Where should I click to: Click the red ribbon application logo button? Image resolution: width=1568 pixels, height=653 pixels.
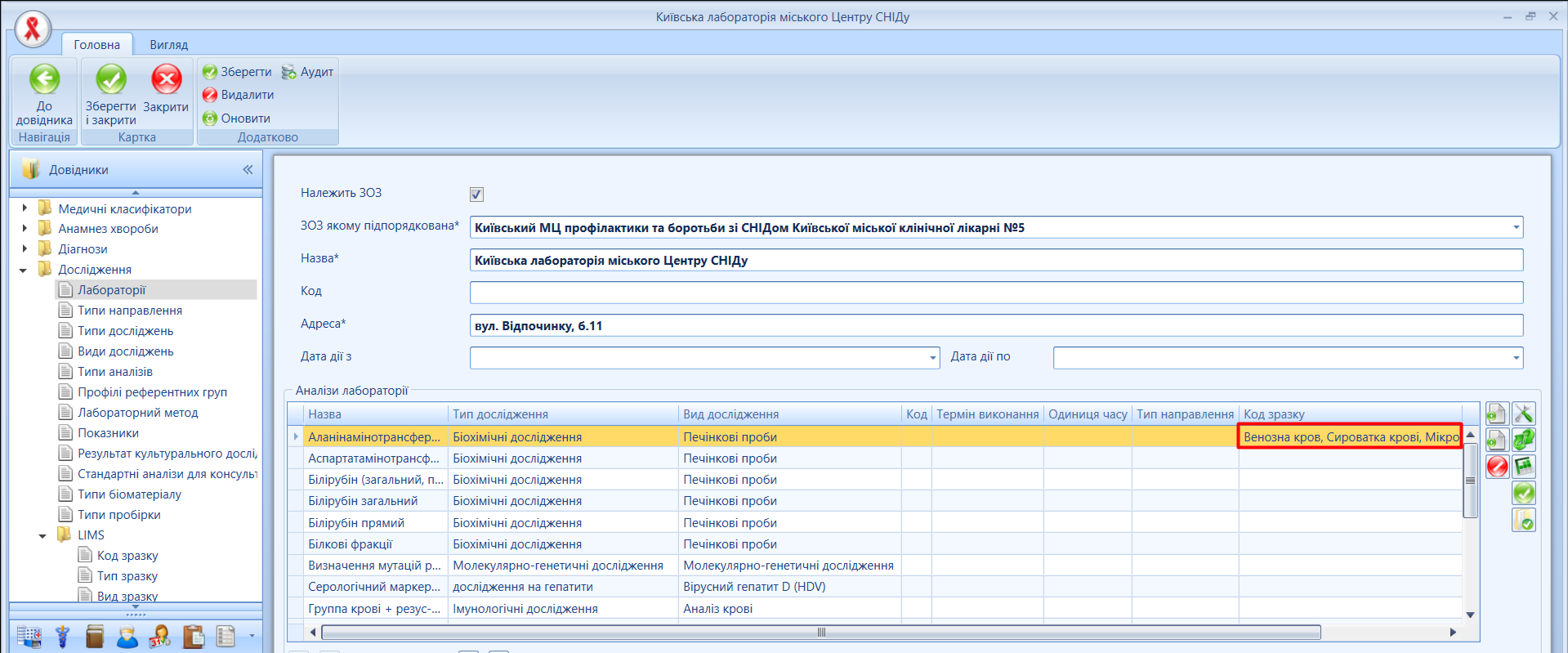tap(33, 29)
